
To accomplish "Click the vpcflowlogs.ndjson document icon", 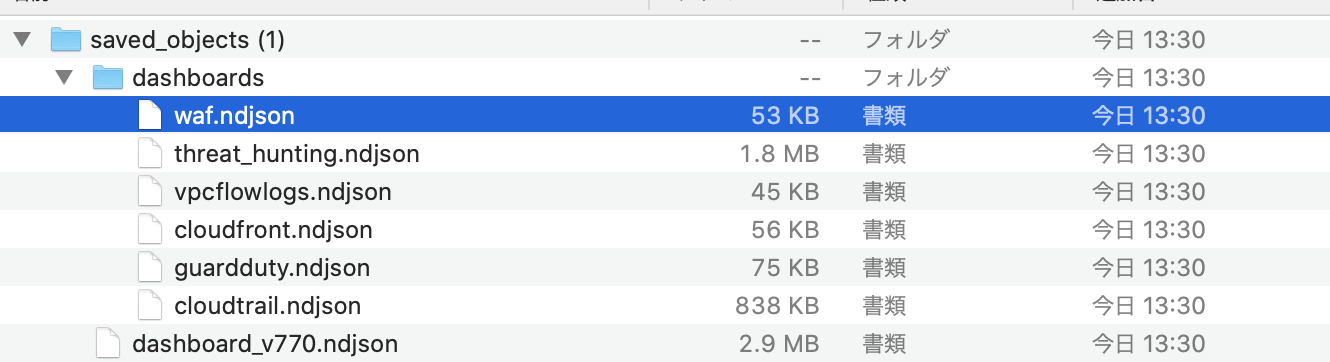I will 148,191.
